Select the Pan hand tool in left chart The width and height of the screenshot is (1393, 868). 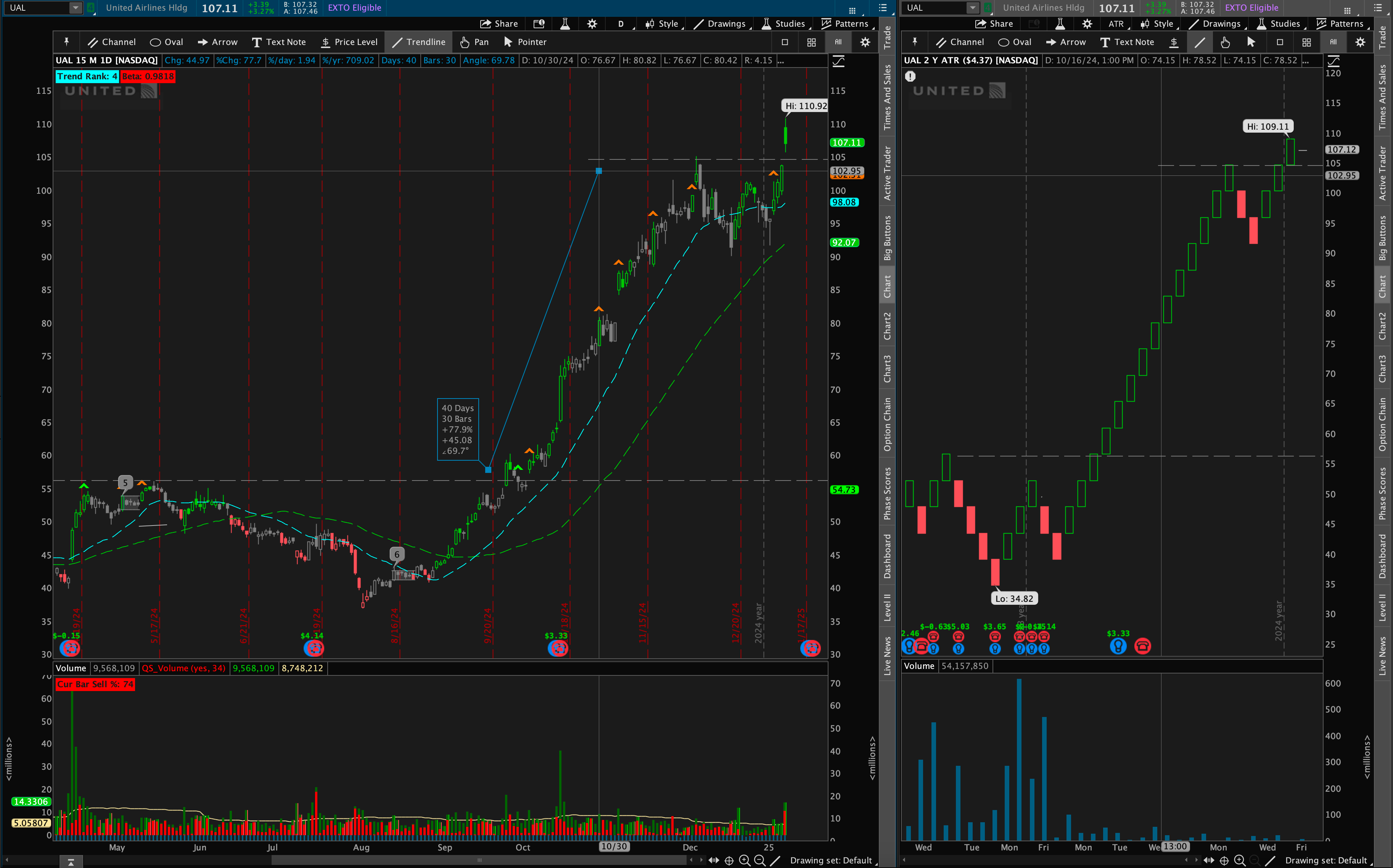[x=474, y=42]
